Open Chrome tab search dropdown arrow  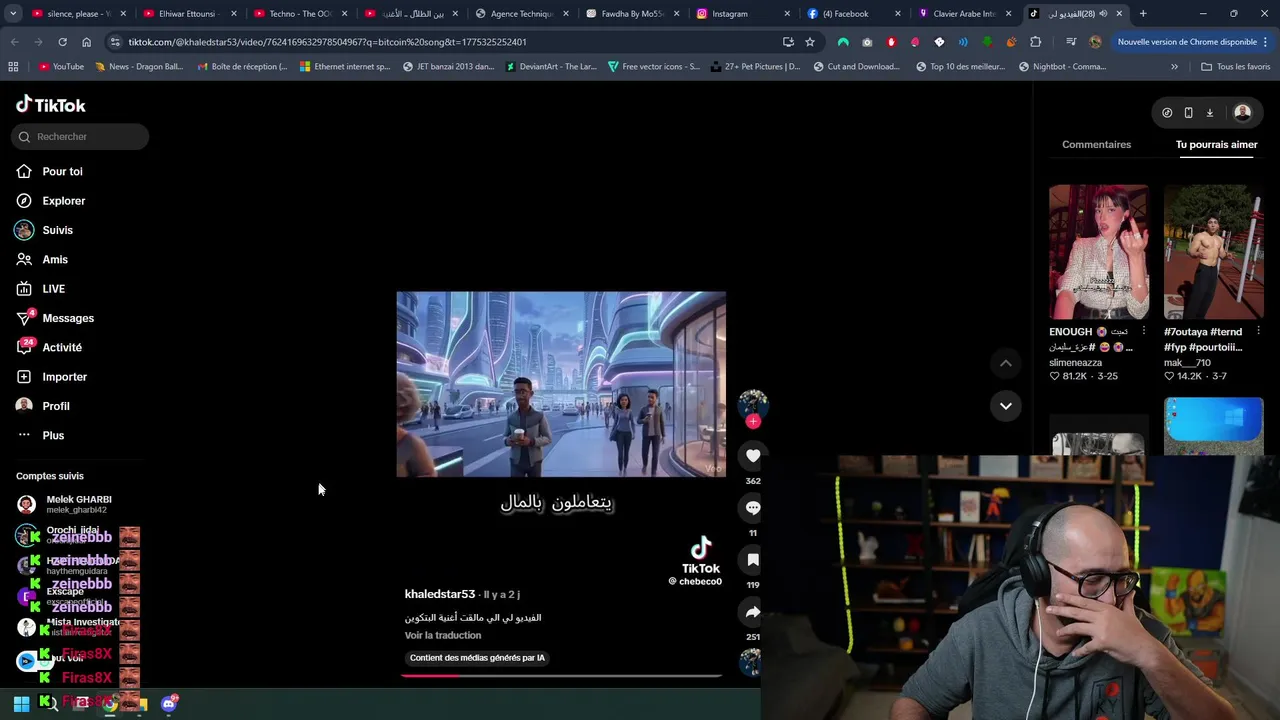point(12,14)
